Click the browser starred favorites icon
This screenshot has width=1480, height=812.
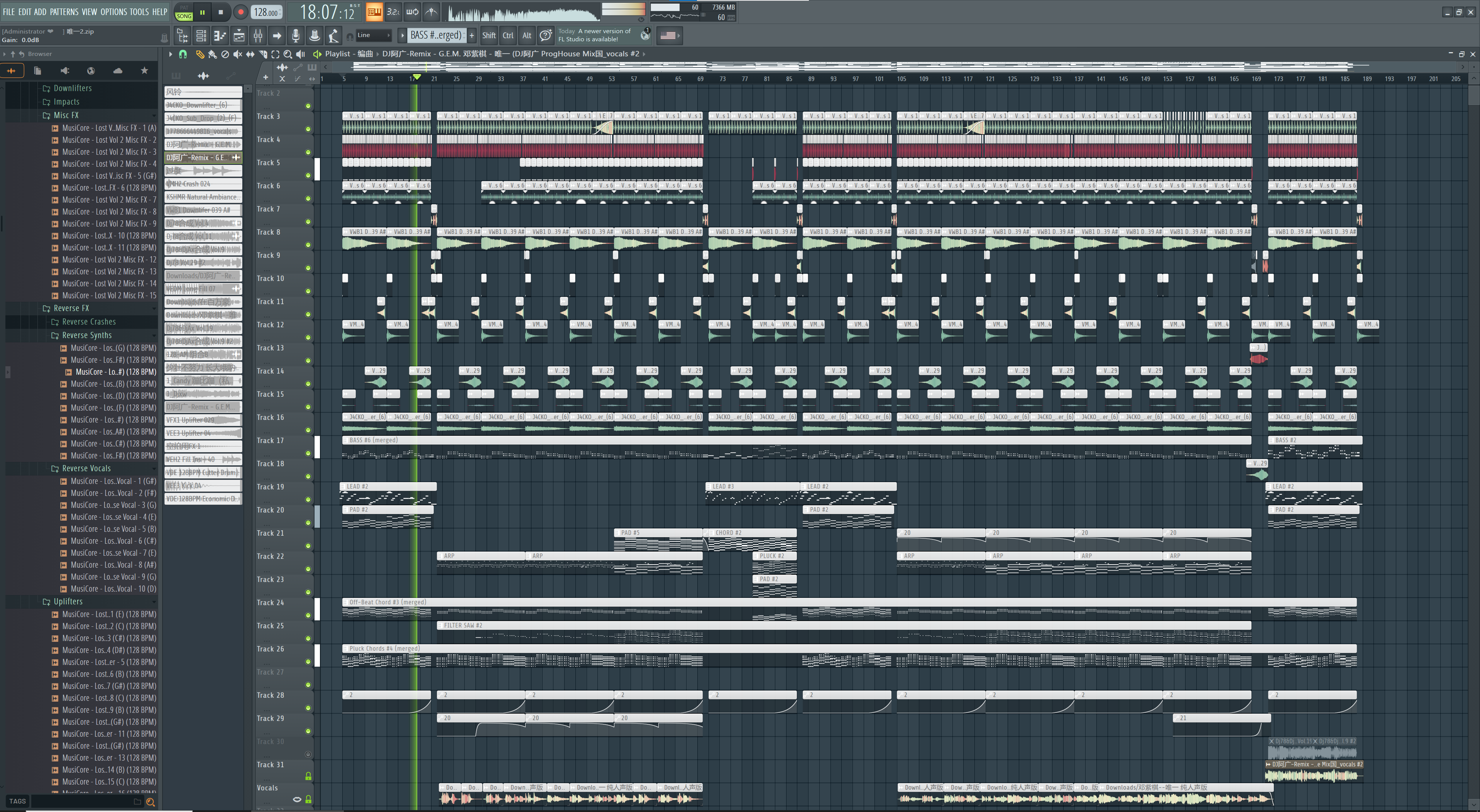144,71
